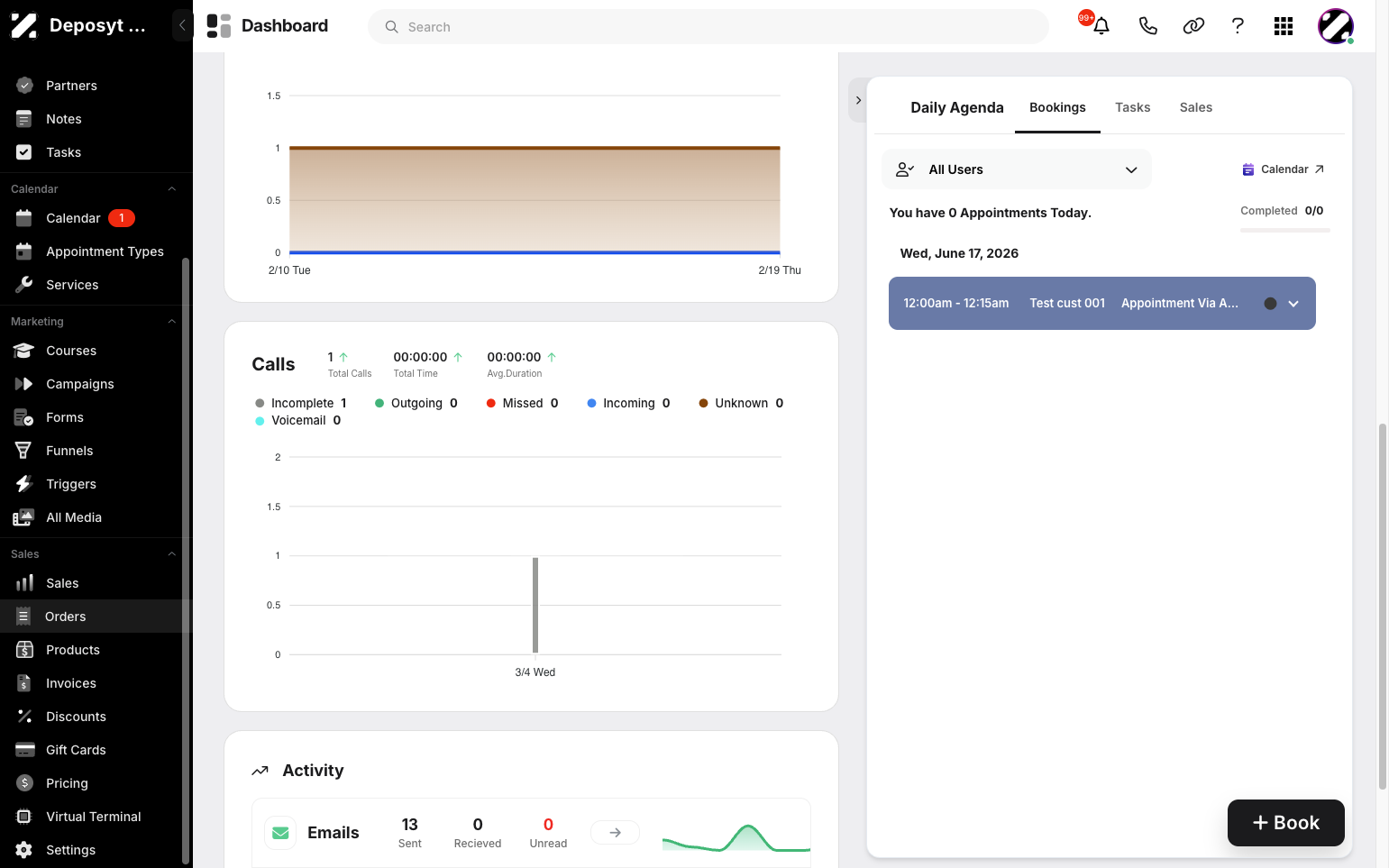1389x868 pixels.
Task: Collapse the left sidebar arrow button
Action: [182, 25]
